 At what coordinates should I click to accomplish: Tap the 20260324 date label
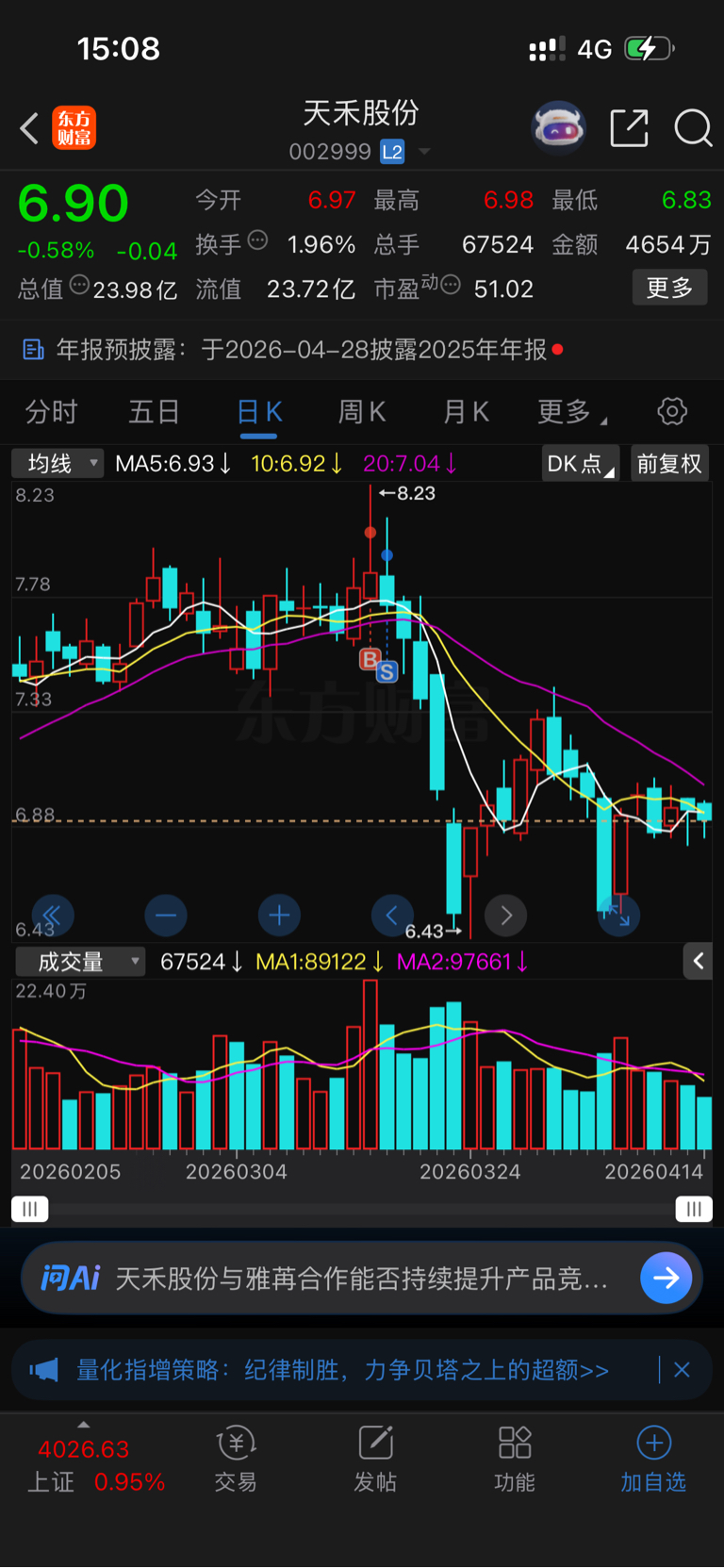click(x=469, y=1172)
